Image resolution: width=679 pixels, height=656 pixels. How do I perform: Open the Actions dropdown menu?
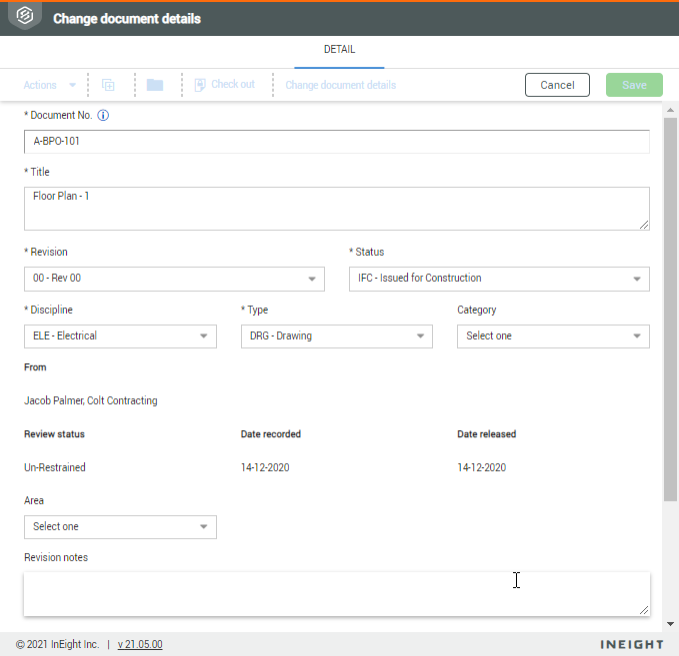coord(49,85)
